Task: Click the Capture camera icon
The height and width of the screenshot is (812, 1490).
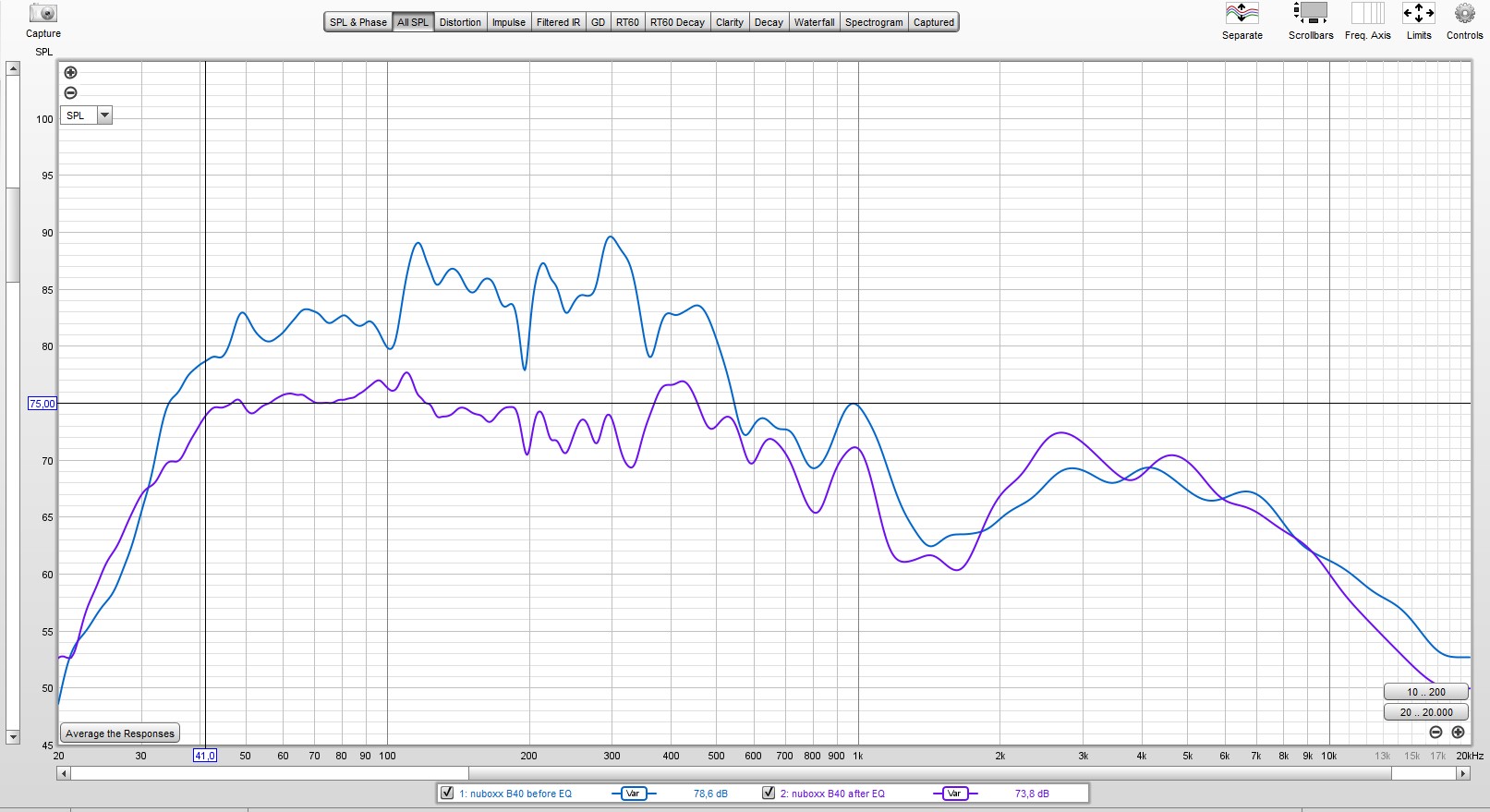Action: click(x=42, y=14)
